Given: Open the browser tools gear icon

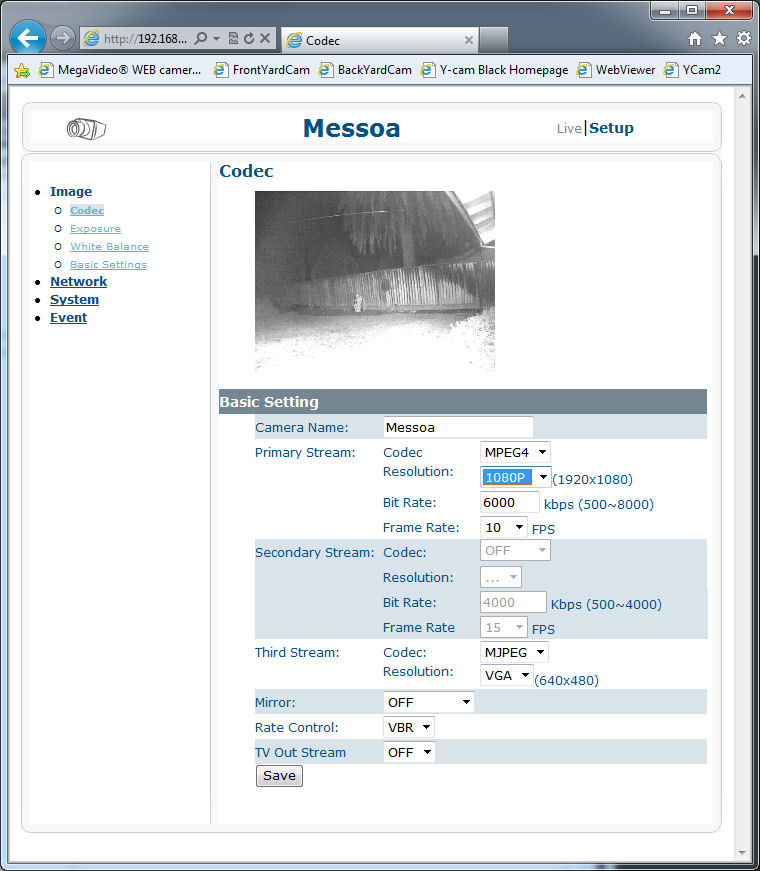Looking at the screenshot, I should 743,39.
